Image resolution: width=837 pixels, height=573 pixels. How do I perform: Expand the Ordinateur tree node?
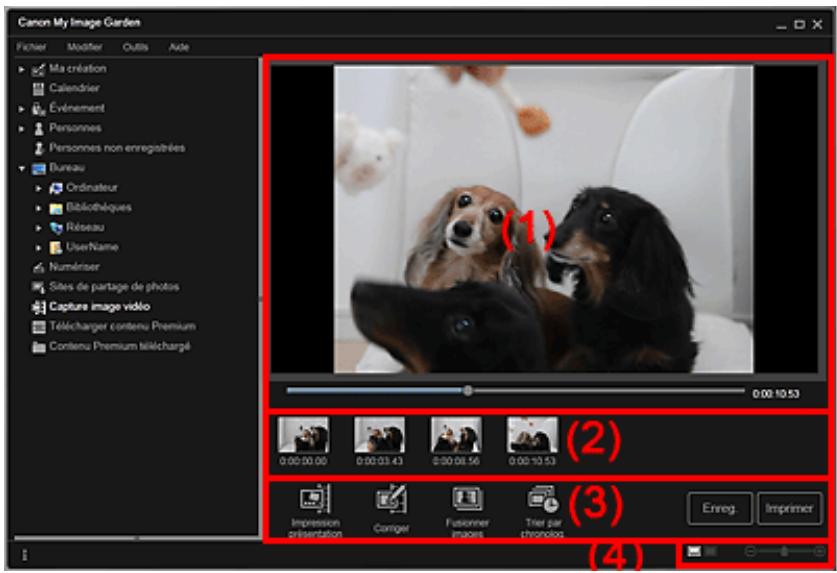tap(38, 189)
